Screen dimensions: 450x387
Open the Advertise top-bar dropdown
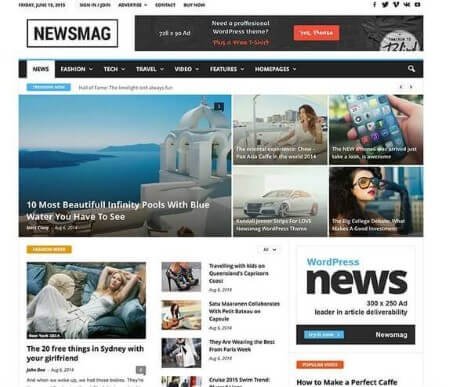pos(133,5)
